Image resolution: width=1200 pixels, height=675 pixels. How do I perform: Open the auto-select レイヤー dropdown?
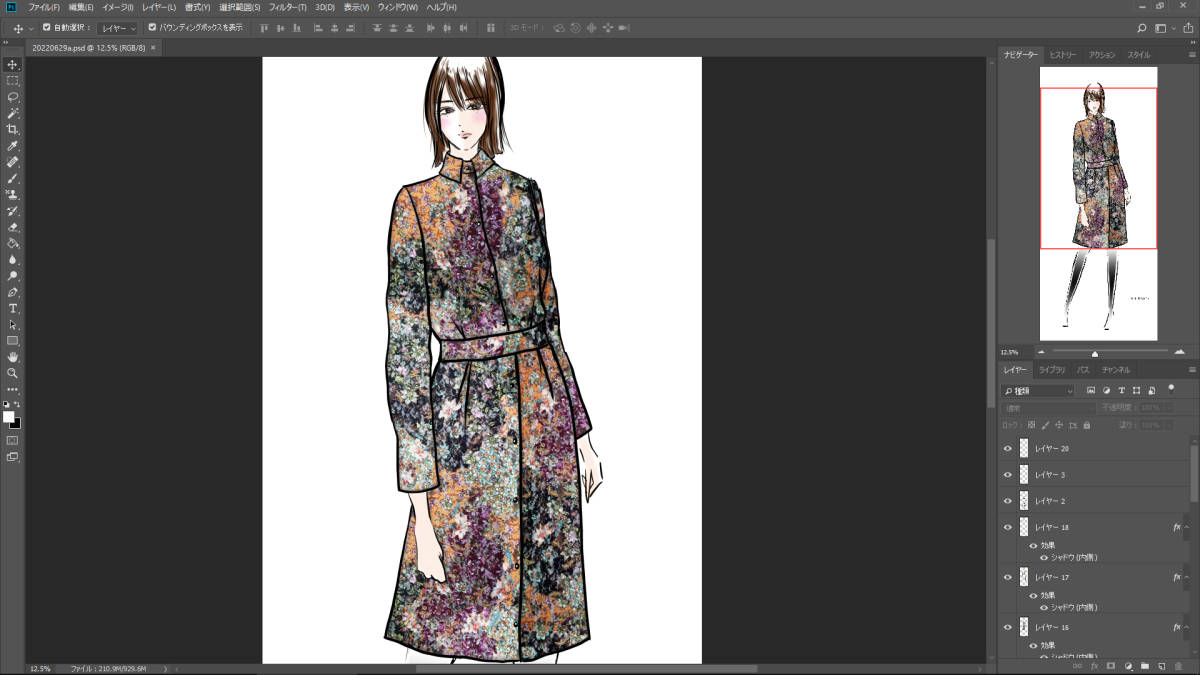(x=117, y=28)
